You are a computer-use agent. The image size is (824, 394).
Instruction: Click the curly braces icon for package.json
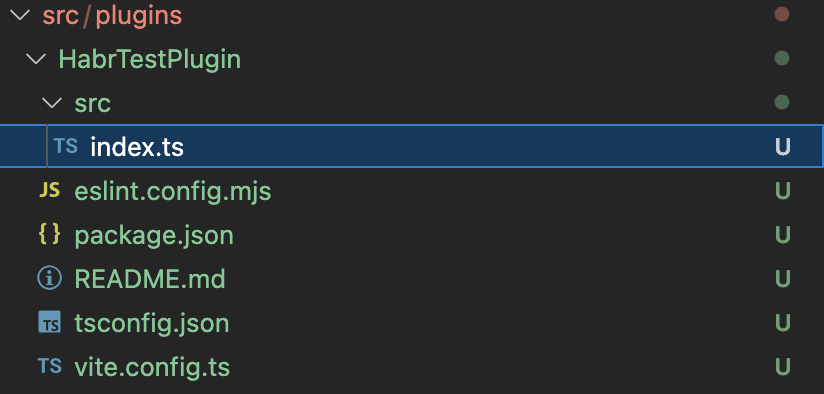click(49, 234)
